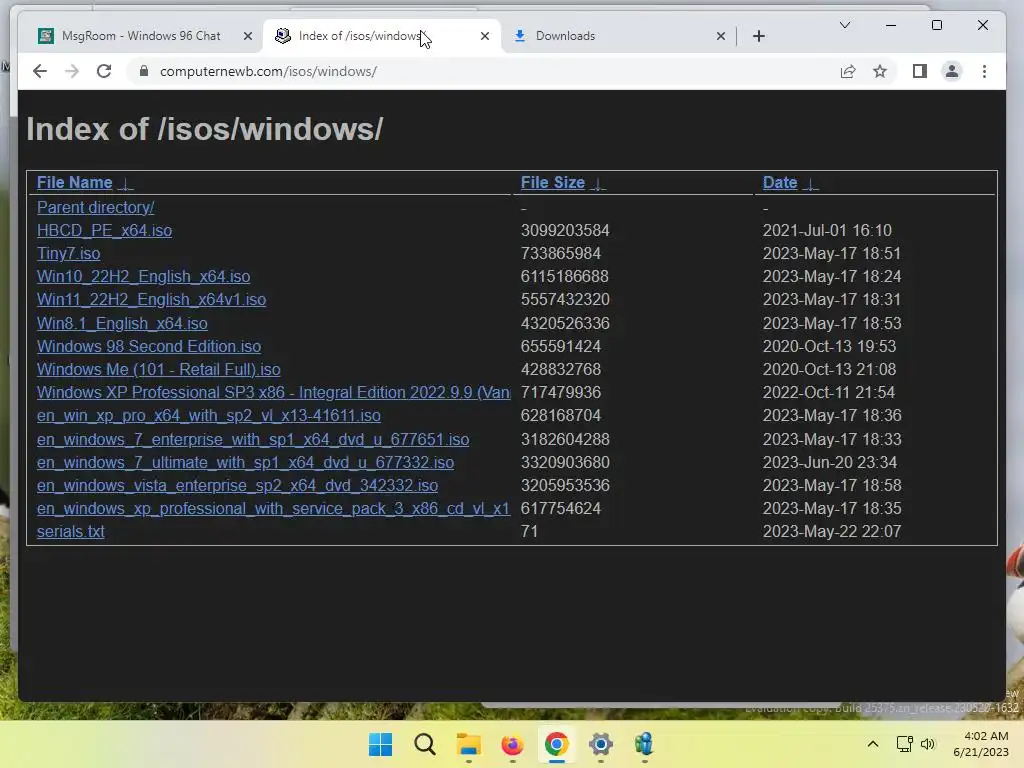The height and width of the screenshot is (768, 1024).
Task: Open the browser side panel
Action: pyautogui.click(x=920, y=71)
